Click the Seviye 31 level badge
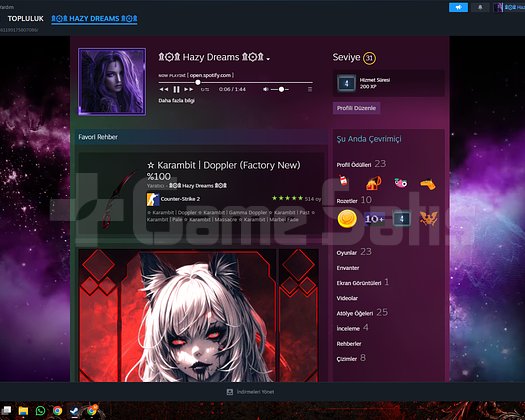The width and height of the screenshot is (525, 420). [369, 58]
